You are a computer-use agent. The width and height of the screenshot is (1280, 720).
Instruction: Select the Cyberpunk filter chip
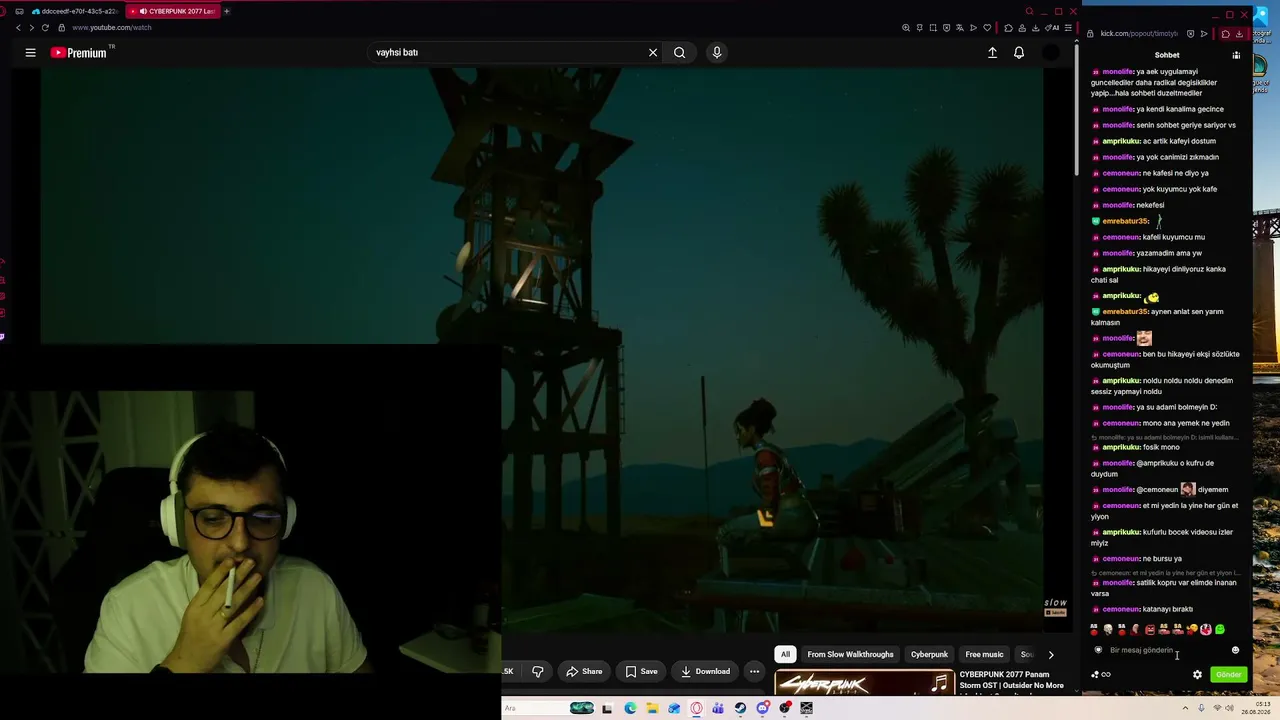point(929,655)
